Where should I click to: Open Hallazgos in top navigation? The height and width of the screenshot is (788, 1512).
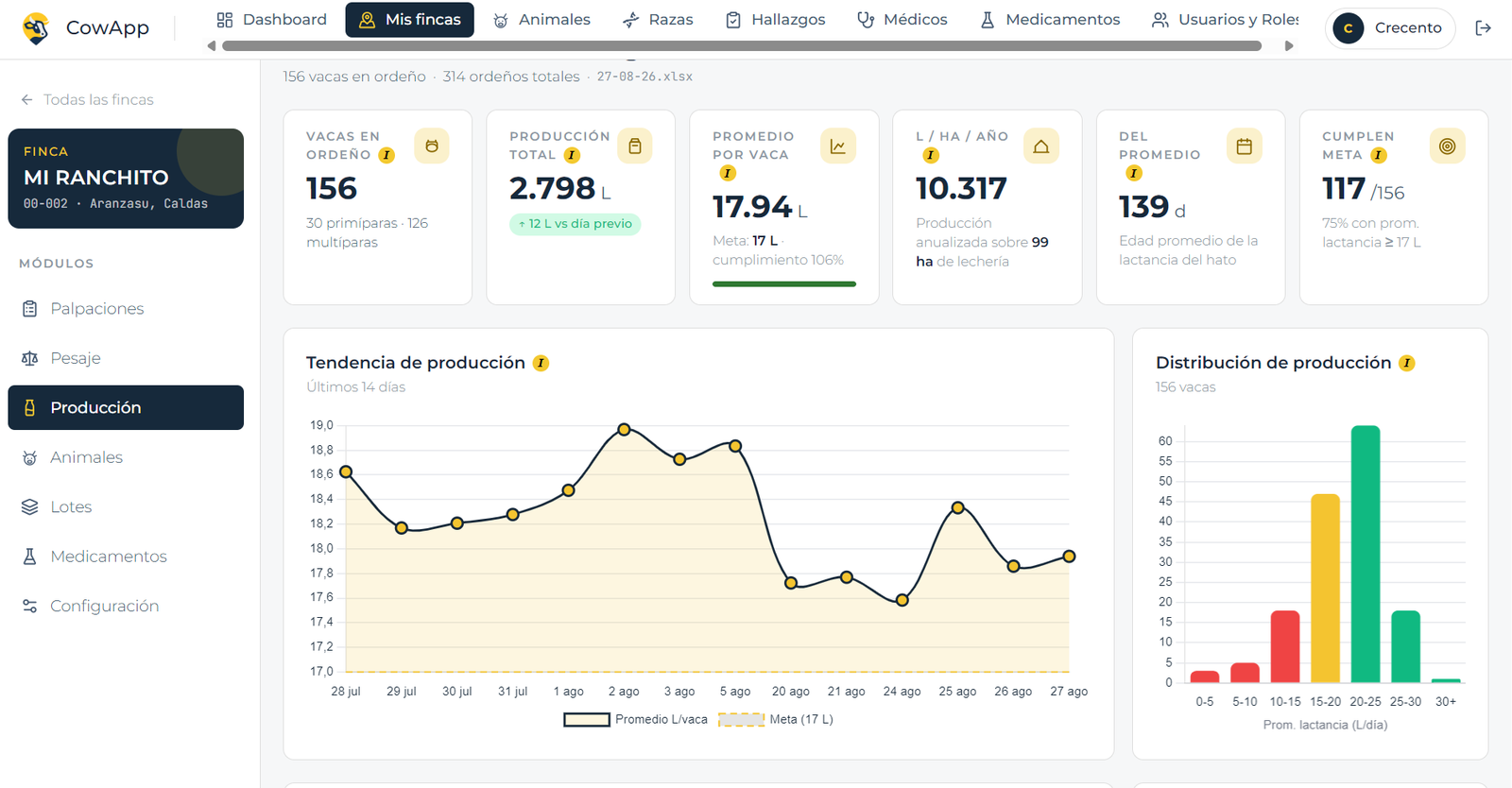(x=775, y=20)
